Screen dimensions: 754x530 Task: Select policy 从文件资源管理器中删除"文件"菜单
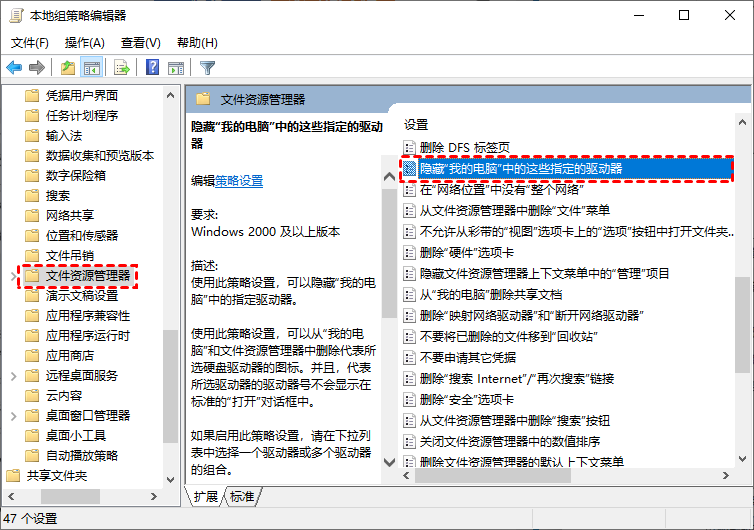point(515,210)
